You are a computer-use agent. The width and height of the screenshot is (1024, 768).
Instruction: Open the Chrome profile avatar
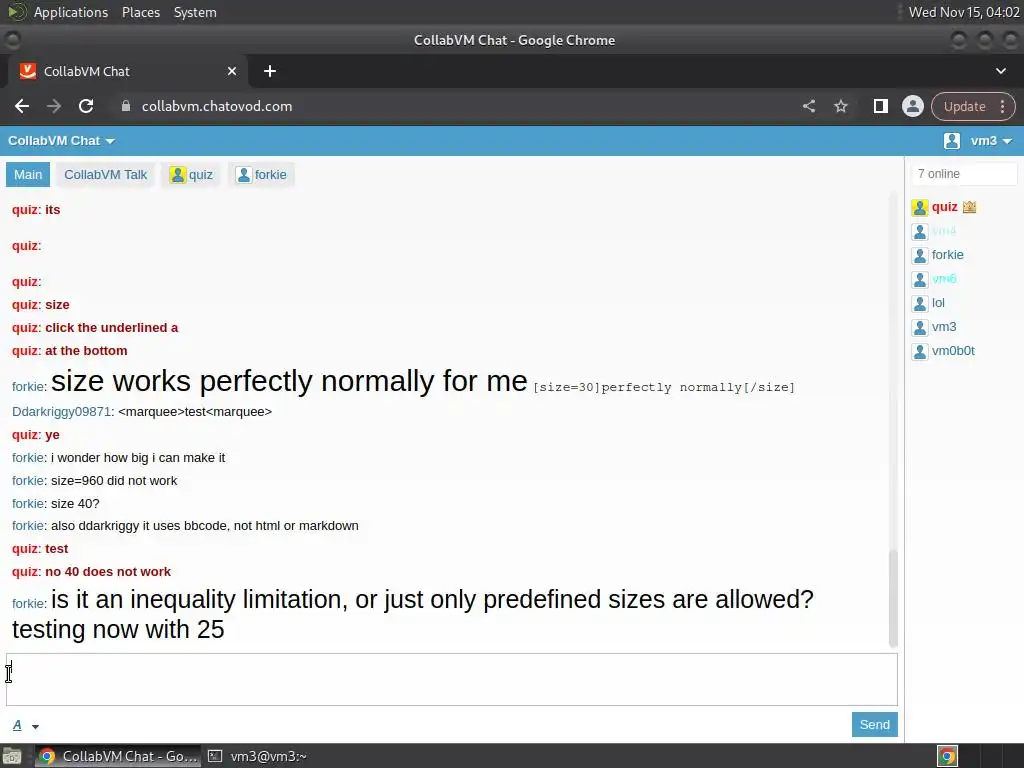click(912, 106)
